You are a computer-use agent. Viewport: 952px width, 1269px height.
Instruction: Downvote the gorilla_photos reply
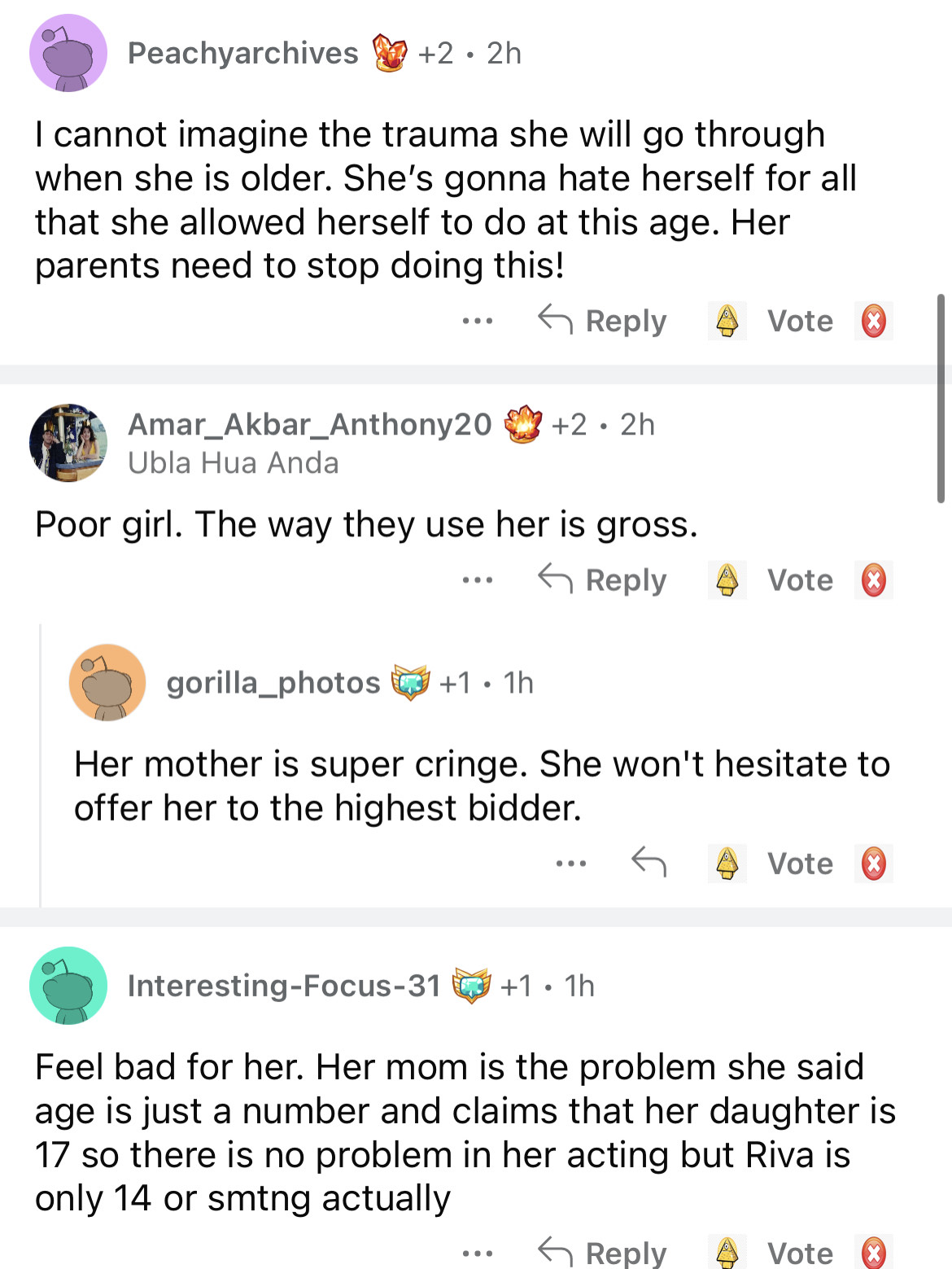(873, 864)
